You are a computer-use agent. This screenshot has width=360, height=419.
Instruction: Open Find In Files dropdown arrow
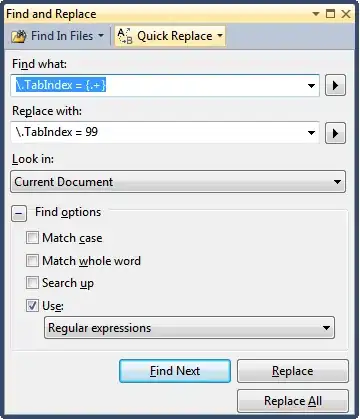pos(101,35)
